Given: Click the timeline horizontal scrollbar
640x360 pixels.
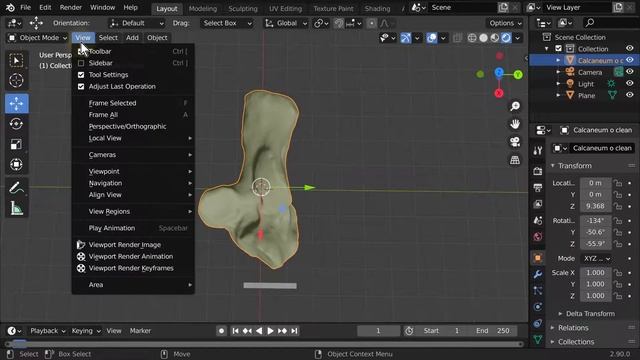Looking at the screenshot, I should click(x=264, y=344).
